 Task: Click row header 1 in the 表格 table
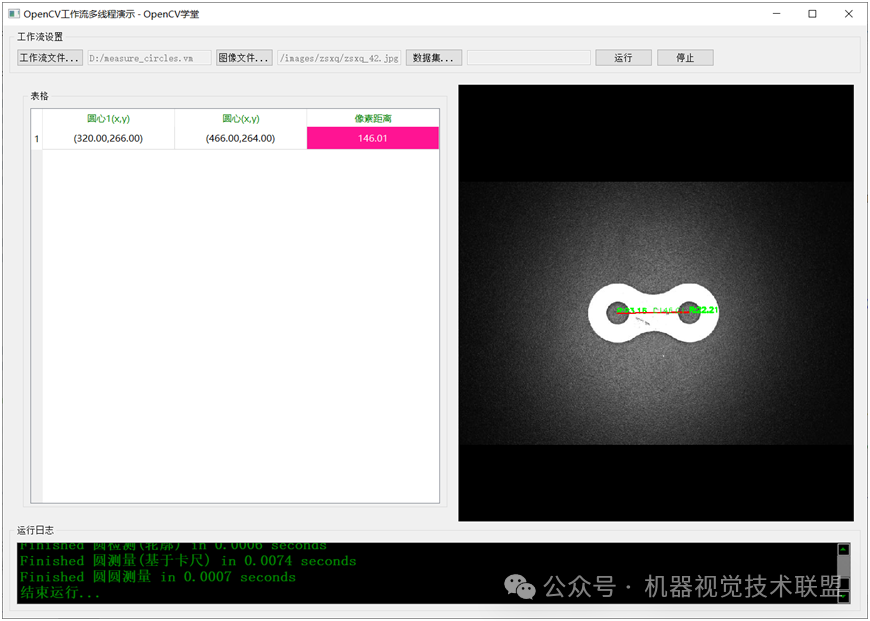tap(36, 138)
